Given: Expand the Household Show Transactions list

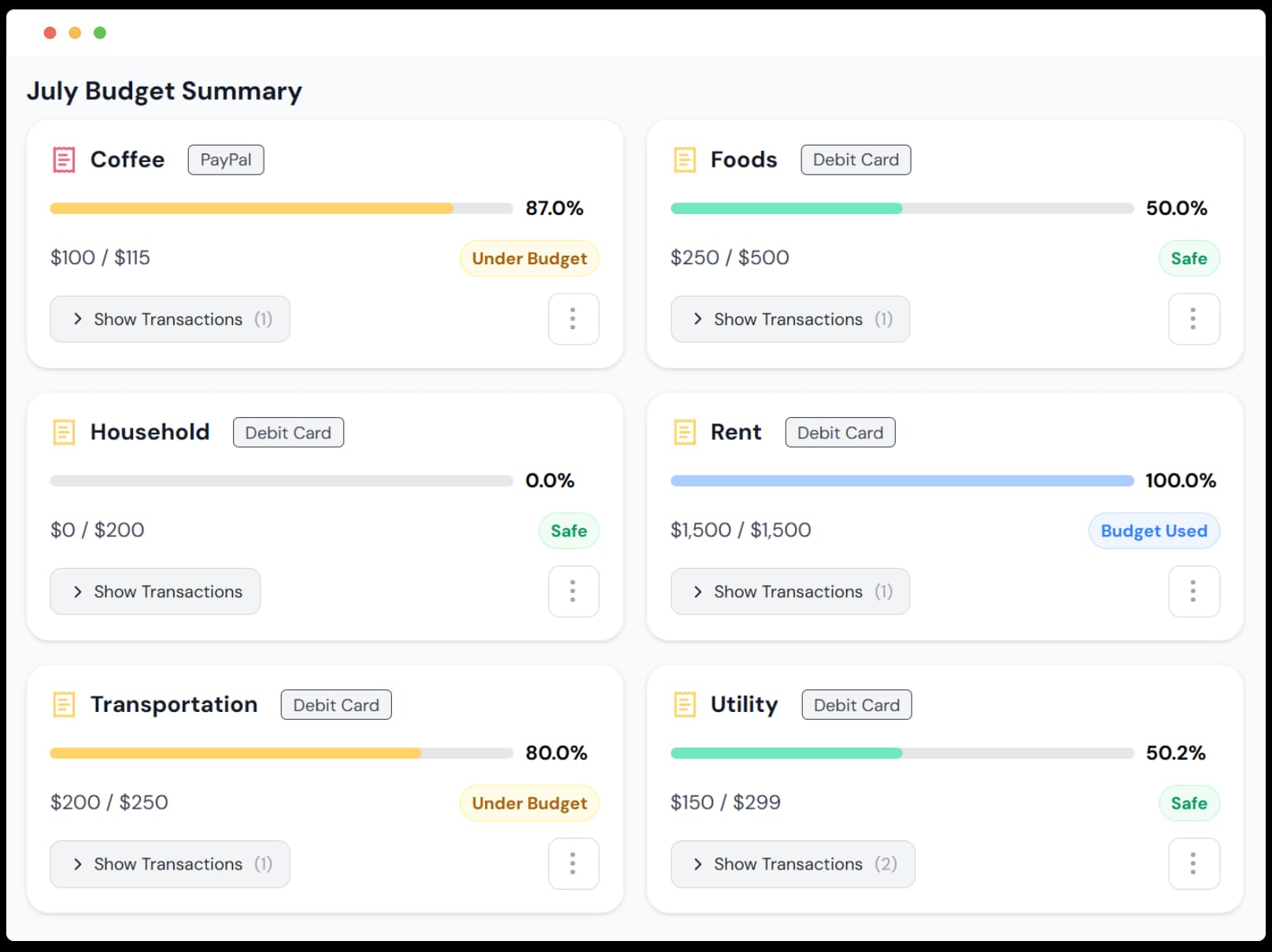Looking at the screenshot, I should (155, 591).
